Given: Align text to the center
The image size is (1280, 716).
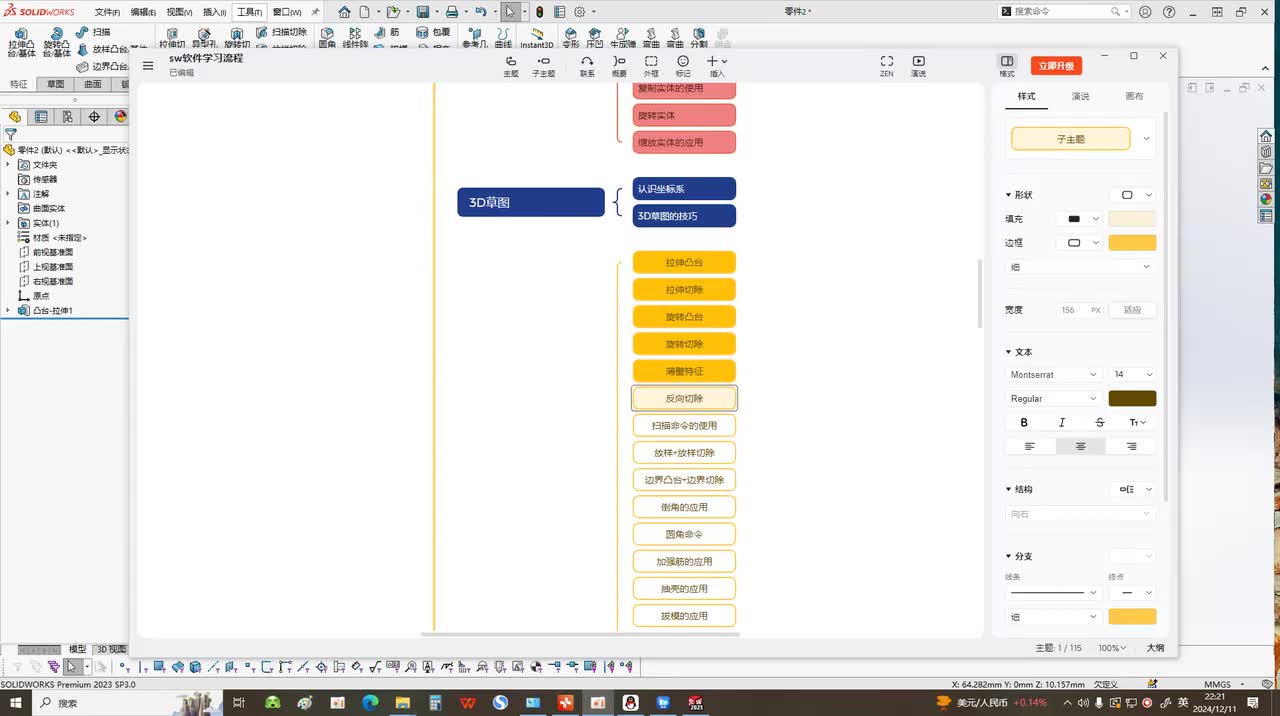Looking at the screenshot, I should [x=1080, y=446].
